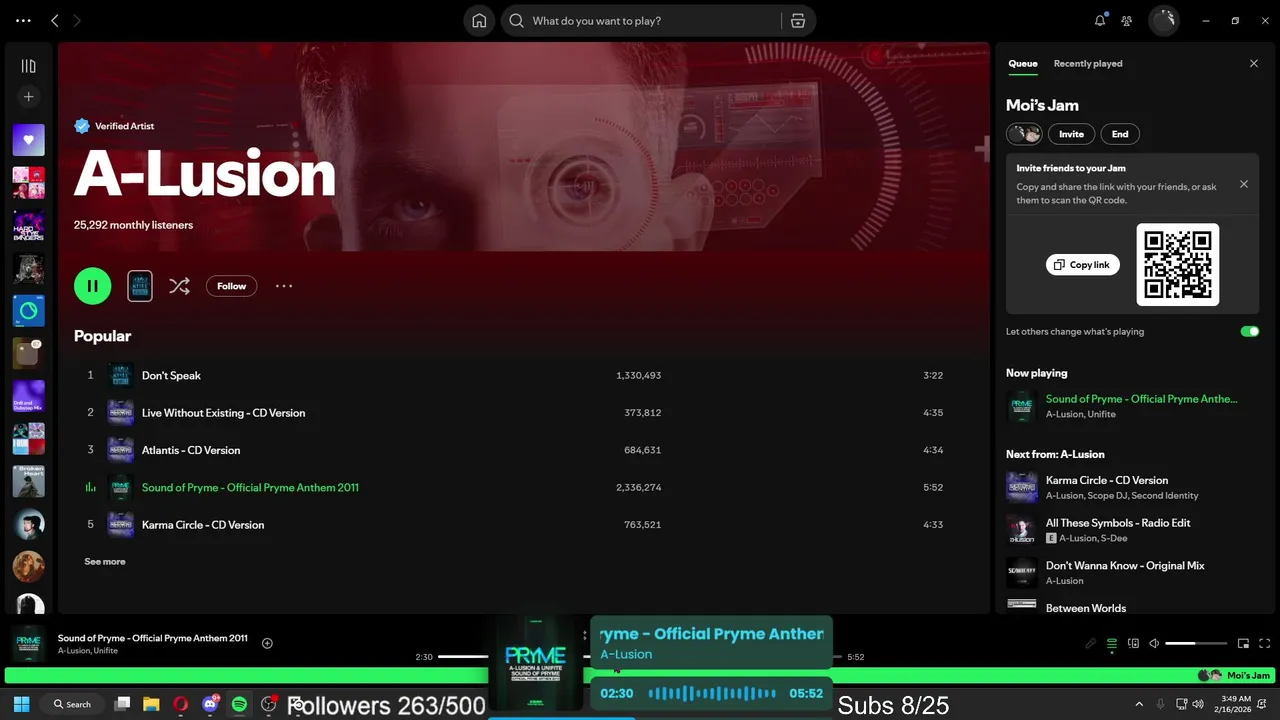Image resolution: width=1280 pixels, height=720 pixels.
Task: Expand popular tracks with See more
Action: (105, 562)
